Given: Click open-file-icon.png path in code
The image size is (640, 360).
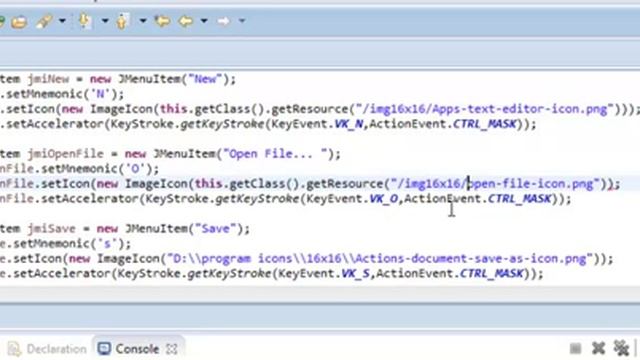Looking at the screenshot, I should [530, 184].
